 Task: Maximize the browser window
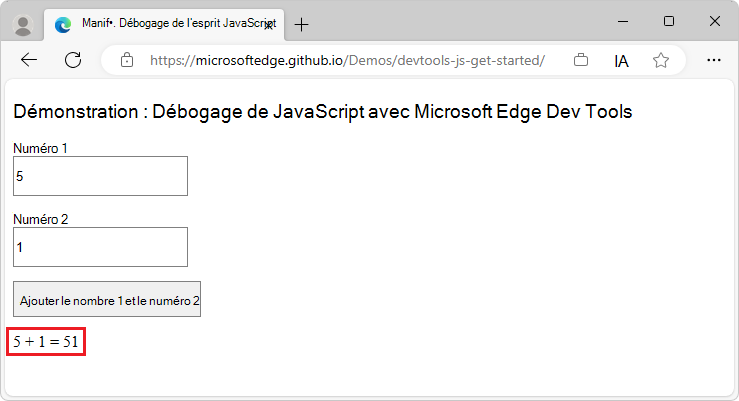669,21
